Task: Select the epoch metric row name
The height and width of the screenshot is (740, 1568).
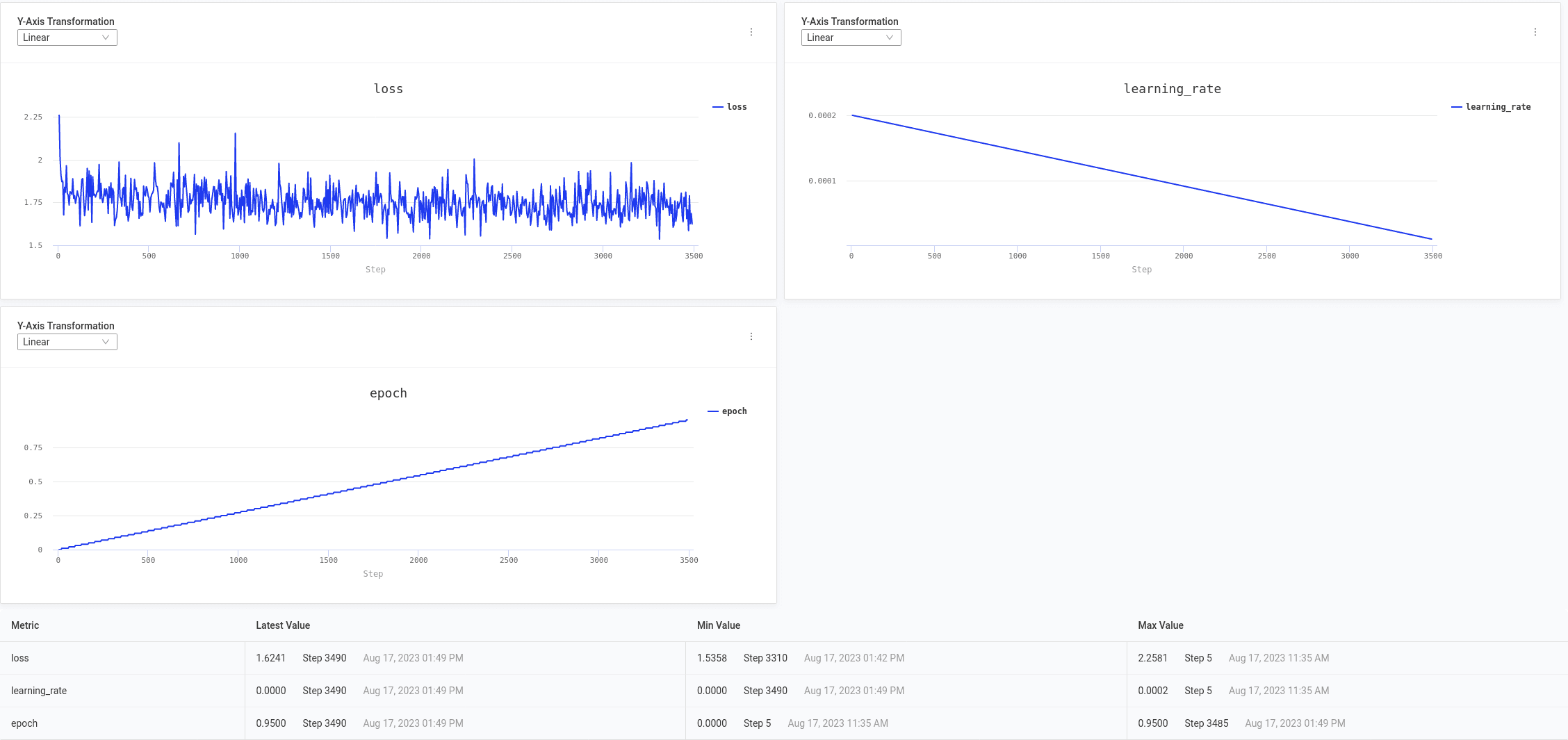Action: coord(24,723)
